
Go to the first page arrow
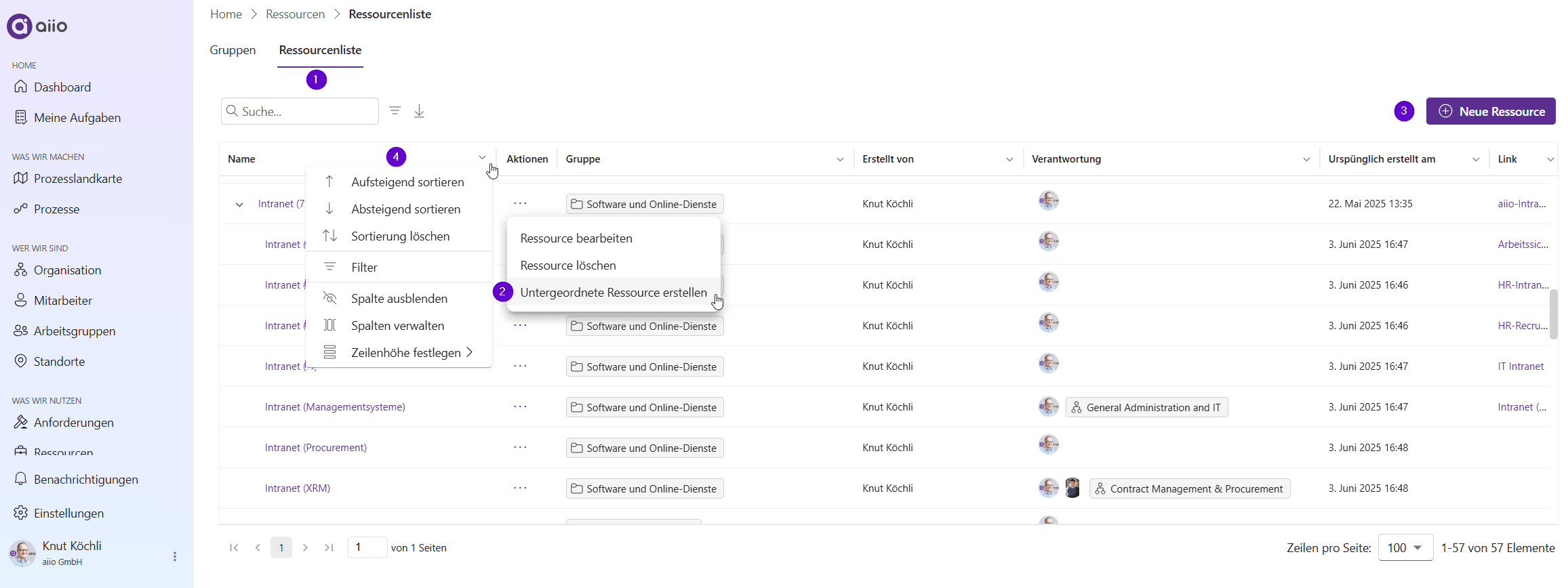(x=234, y=547)
